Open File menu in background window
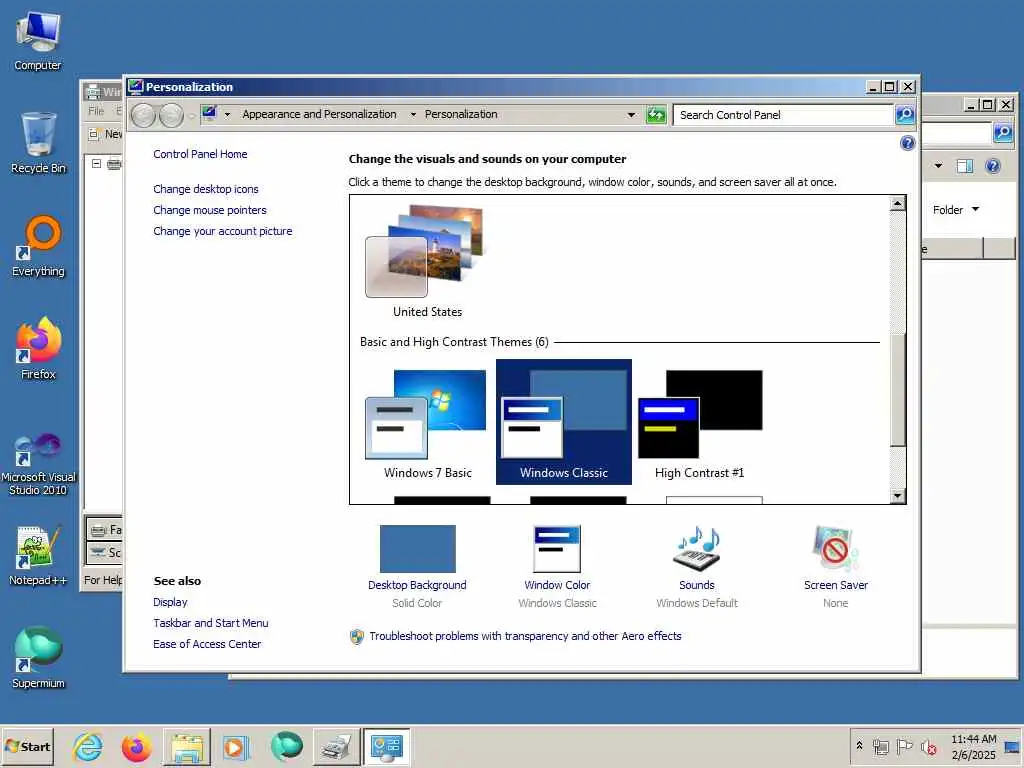The width and height of the screenshot is (1024, 768). click(96, 111)
